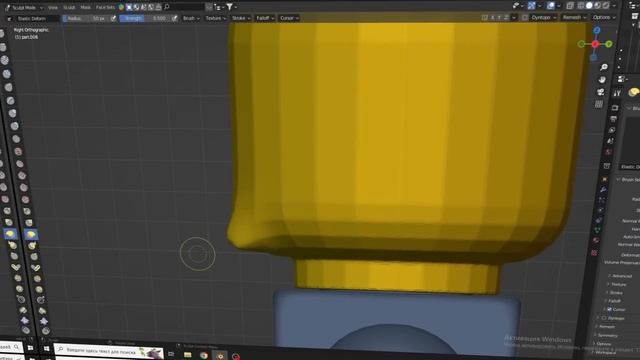This screenshot has width=640, height=360.
Task: Click the blue Z axis on navigation gizmo
Action: [597, 31]
